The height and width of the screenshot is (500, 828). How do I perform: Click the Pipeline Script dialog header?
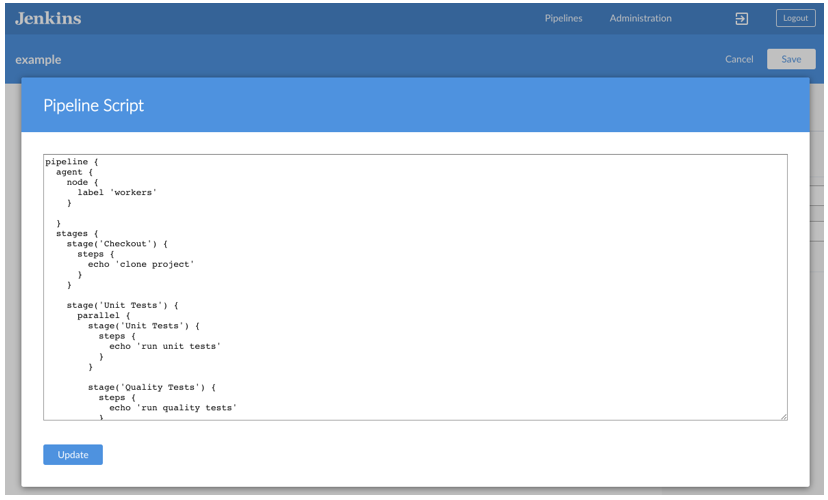pyautogui.click(x=94, y=105)
